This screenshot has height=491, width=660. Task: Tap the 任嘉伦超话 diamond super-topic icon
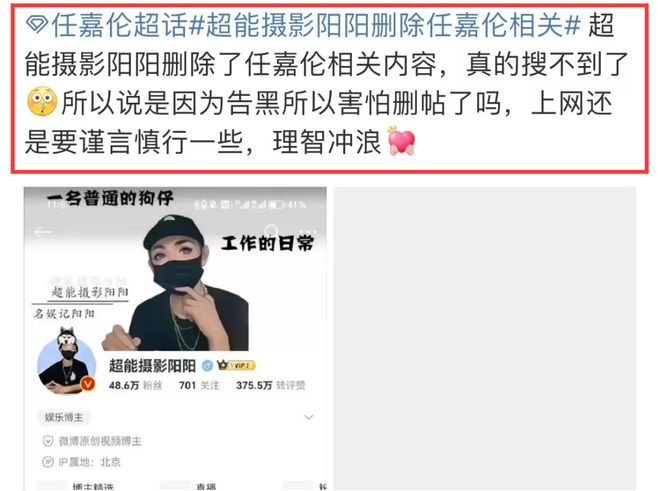(x=37, y=24)
